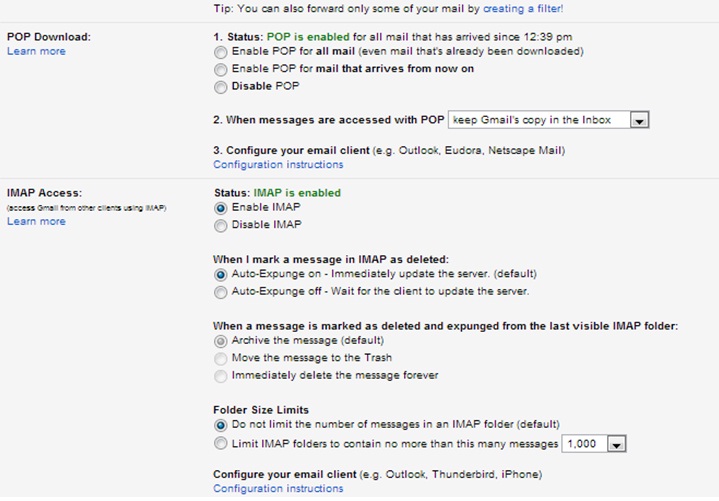
Task: Select the Enable IMAP radio button
Action: coord(220,208)
